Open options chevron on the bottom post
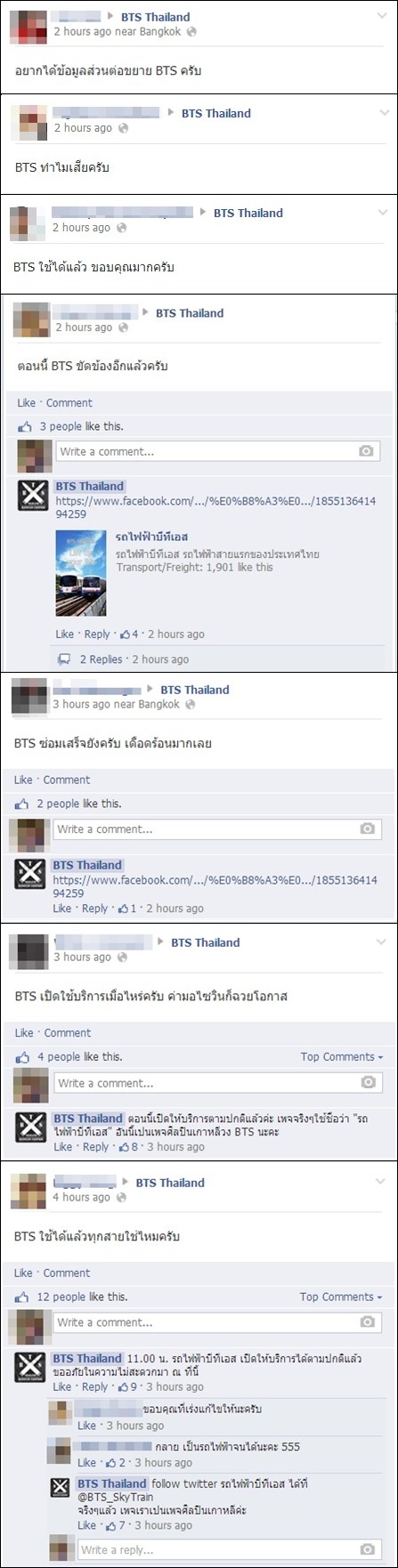398x1568 pixels. [x=381, y=1180]
